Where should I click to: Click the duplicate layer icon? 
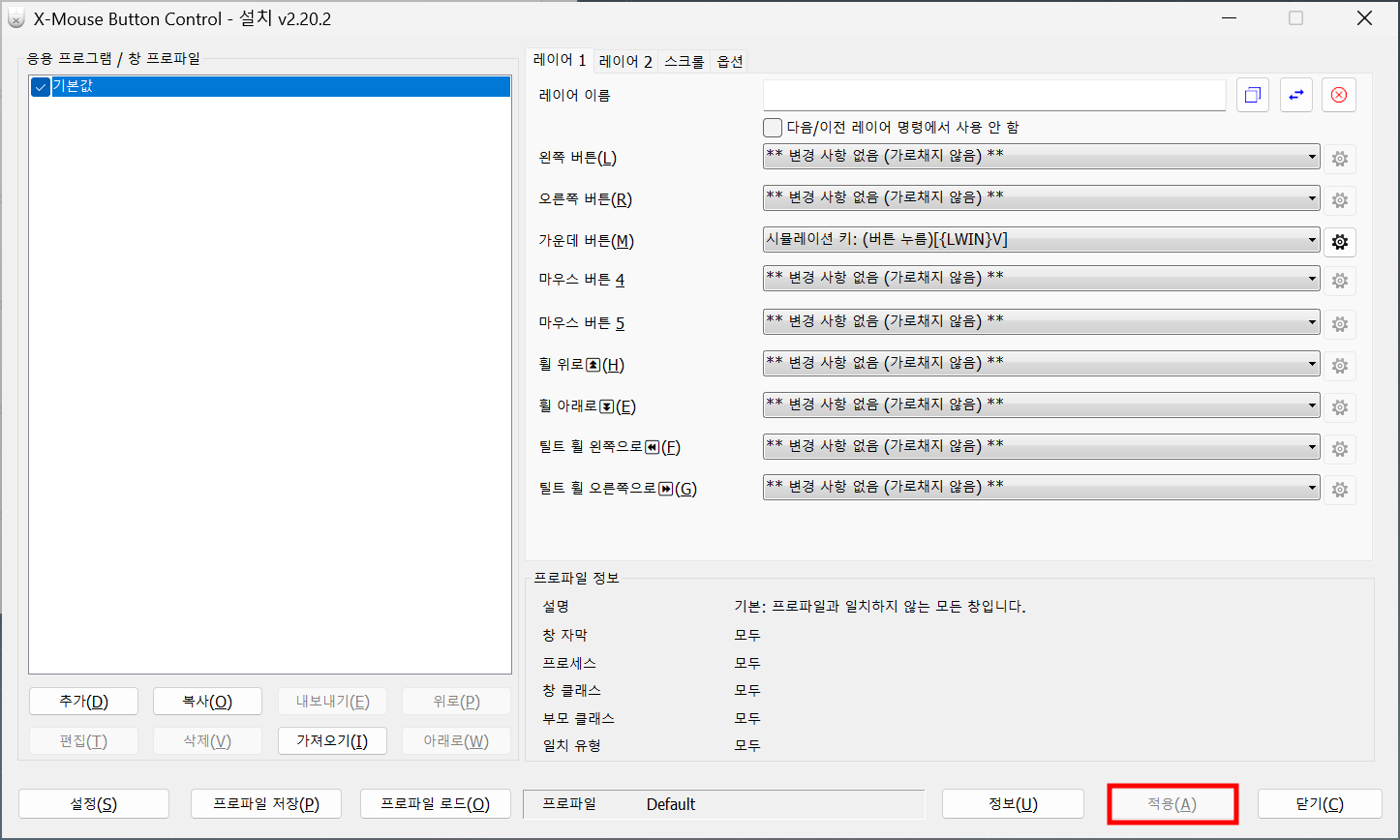(1252, 94)
